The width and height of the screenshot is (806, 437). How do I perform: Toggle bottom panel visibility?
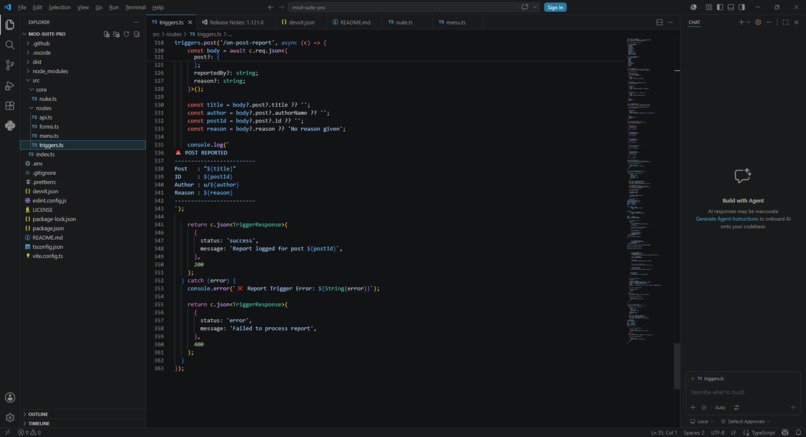(730, 7)
